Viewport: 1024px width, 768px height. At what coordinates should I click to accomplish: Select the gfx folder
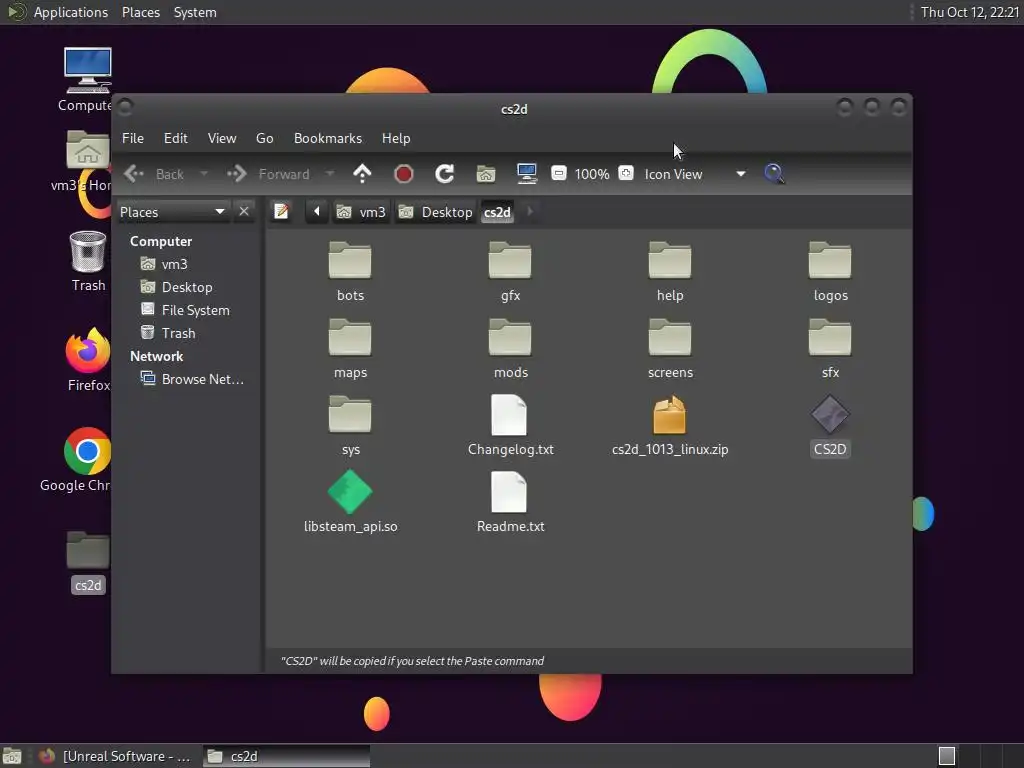coord(510,272)
